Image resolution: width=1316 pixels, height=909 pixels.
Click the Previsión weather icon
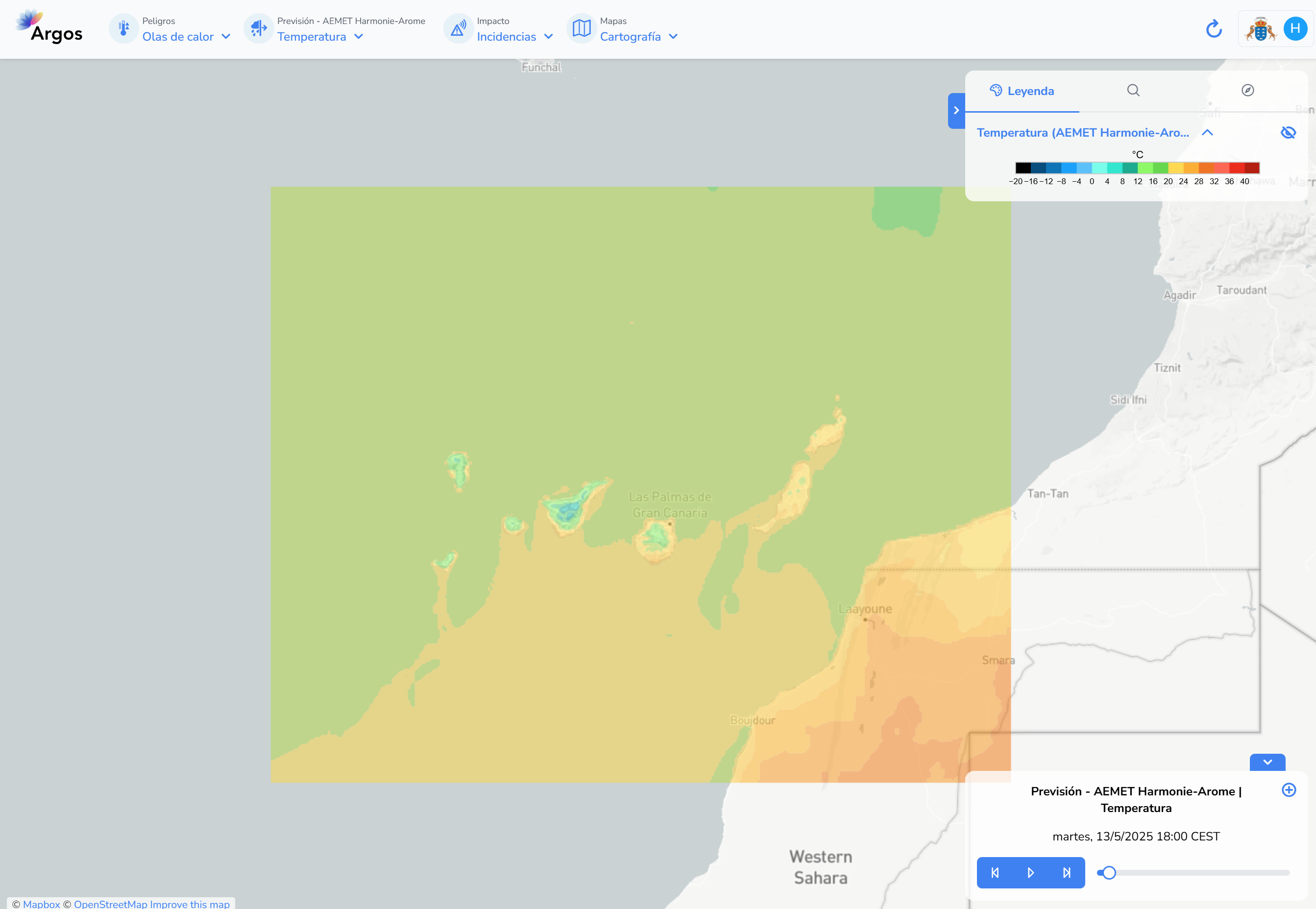click(259, 28)
